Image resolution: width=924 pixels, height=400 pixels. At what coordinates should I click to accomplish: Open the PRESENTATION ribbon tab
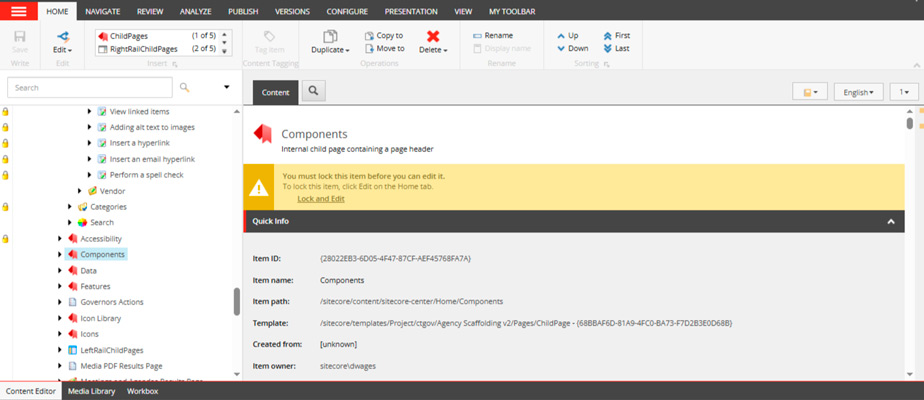(411, 11)
